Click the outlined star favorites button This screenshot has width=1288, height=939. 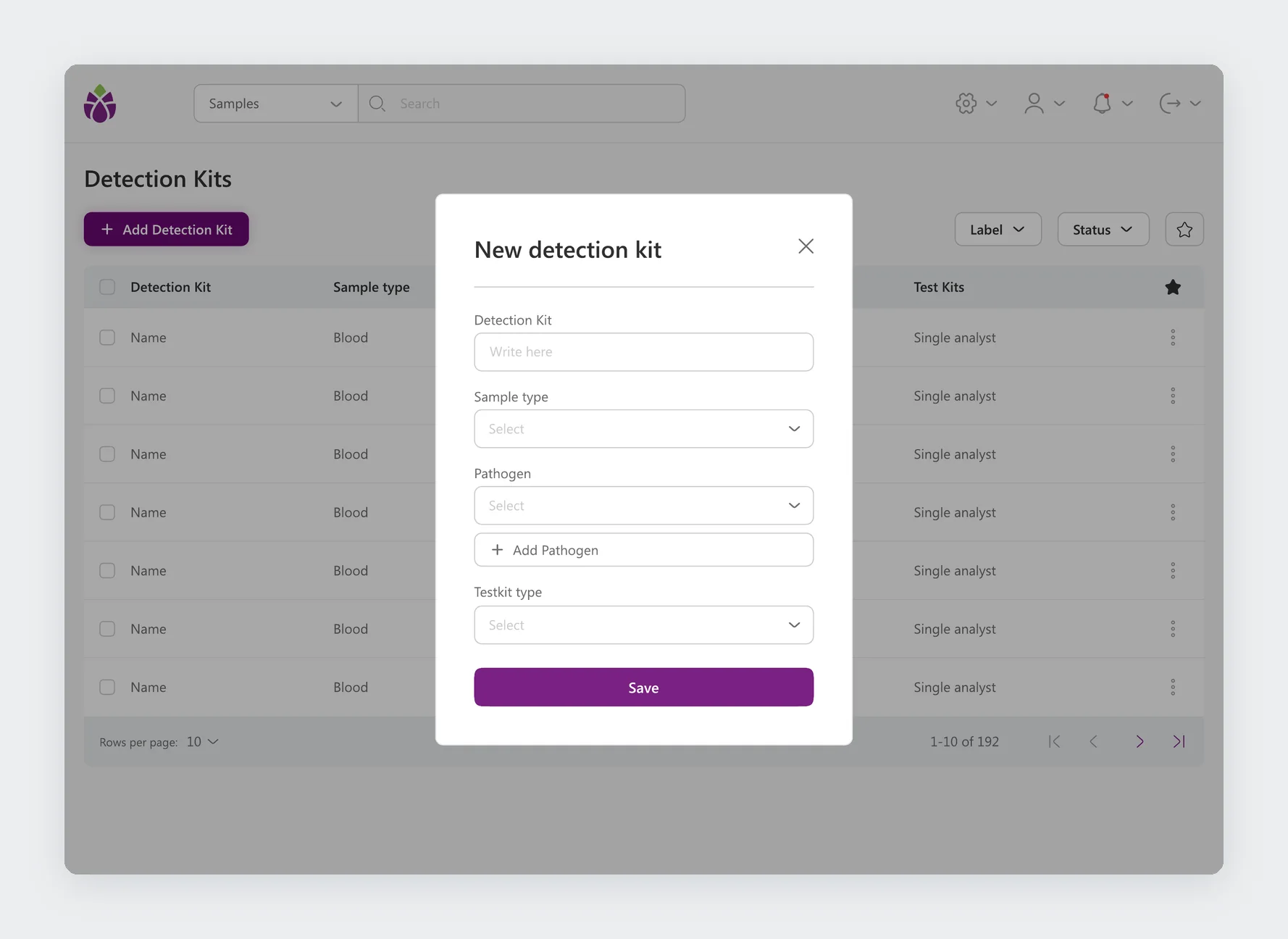[x=1184, y=230]
